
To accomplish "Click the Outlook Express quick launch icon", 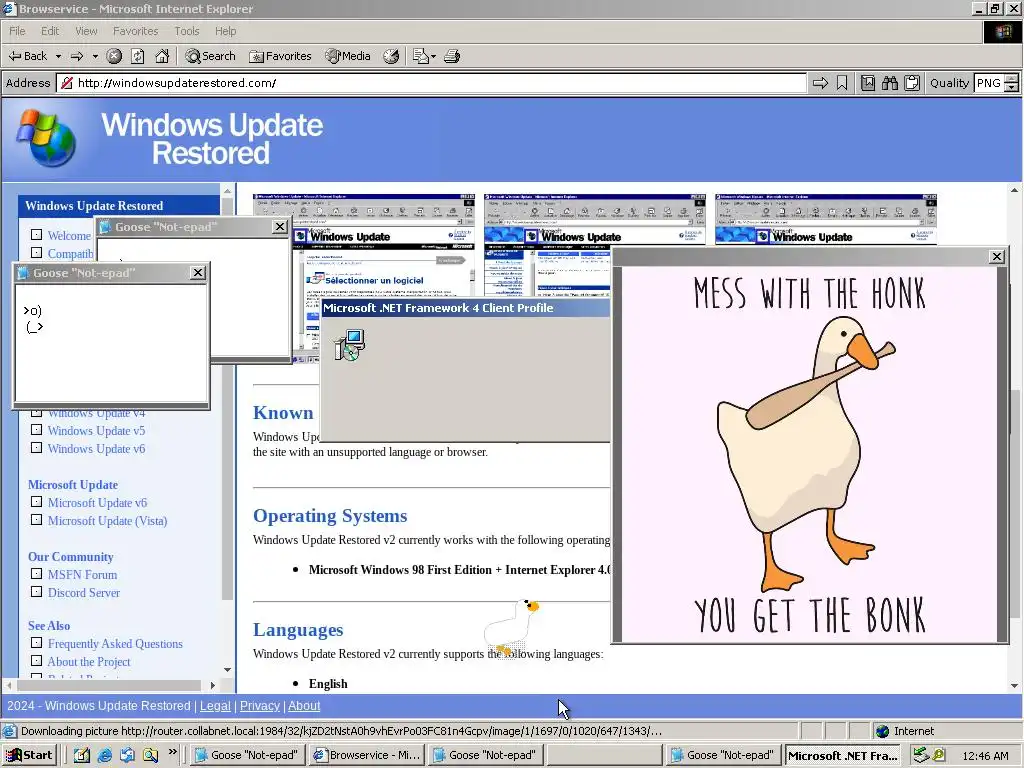I will coord(127,755).
